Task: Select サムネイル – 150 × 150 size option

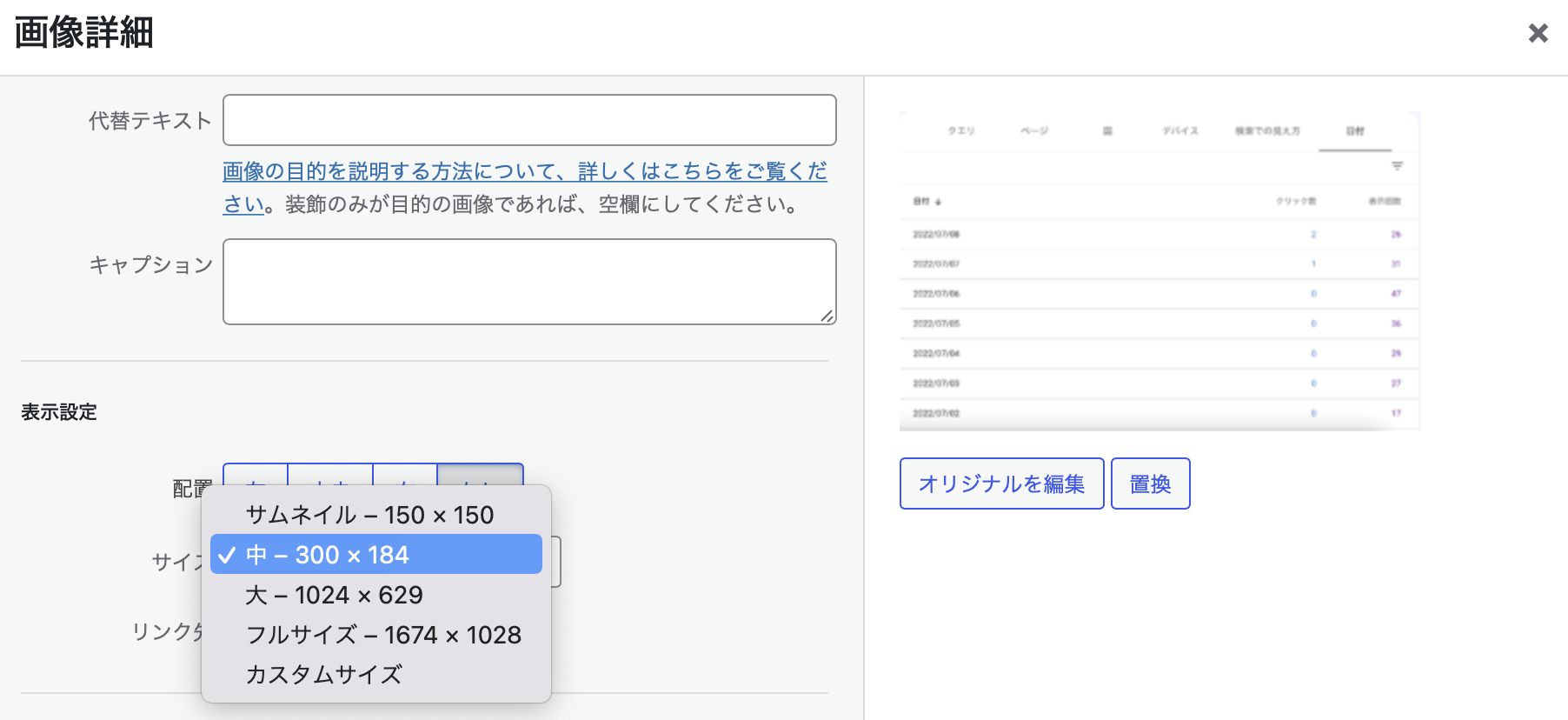Action: coord(376,515)
